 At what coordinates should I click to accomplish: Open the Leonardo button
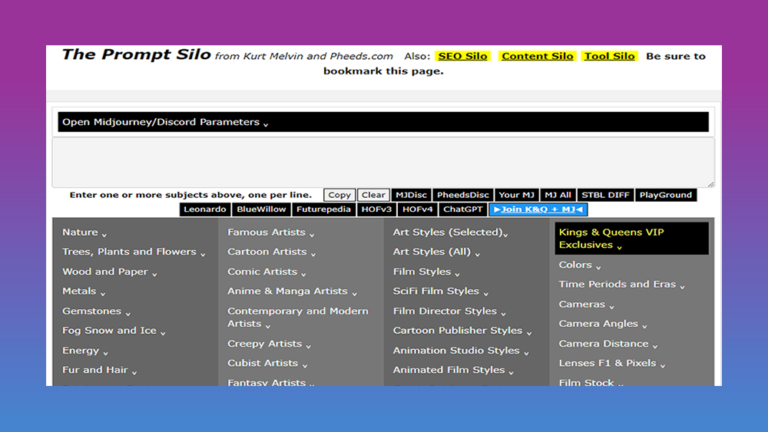205,210
